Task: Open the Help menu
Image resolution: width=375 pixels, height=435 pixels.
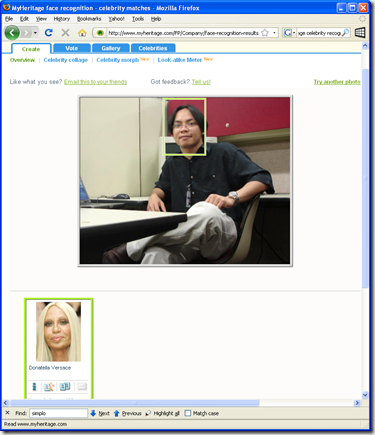Action: coord(156,19)
